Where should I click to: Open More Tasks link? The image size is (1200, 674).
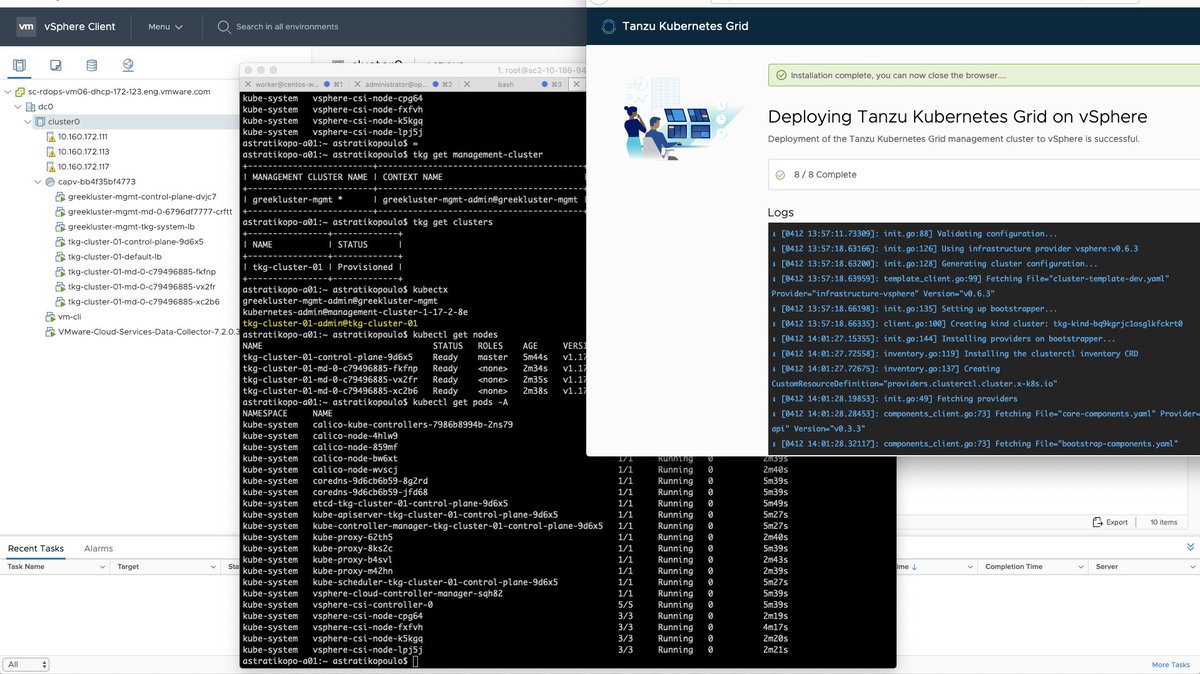[x=1171, y=664]
